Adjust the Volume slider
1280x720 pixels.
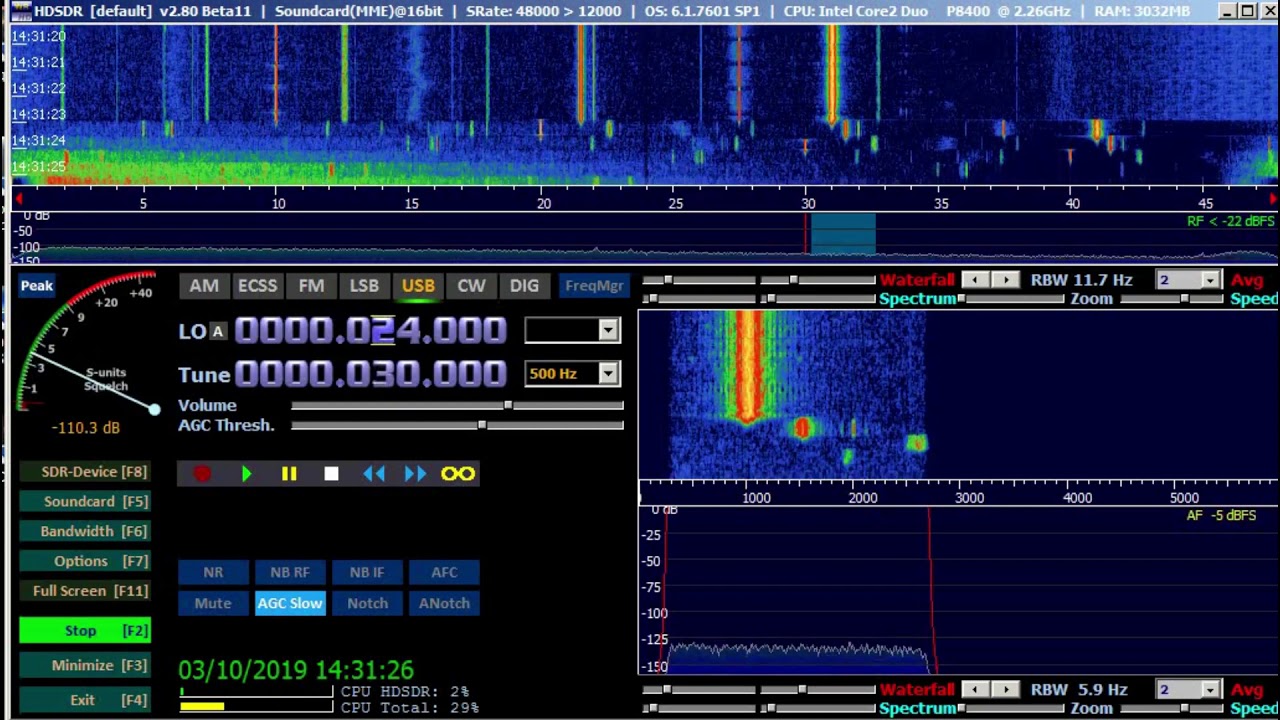[x=457, y=405]
